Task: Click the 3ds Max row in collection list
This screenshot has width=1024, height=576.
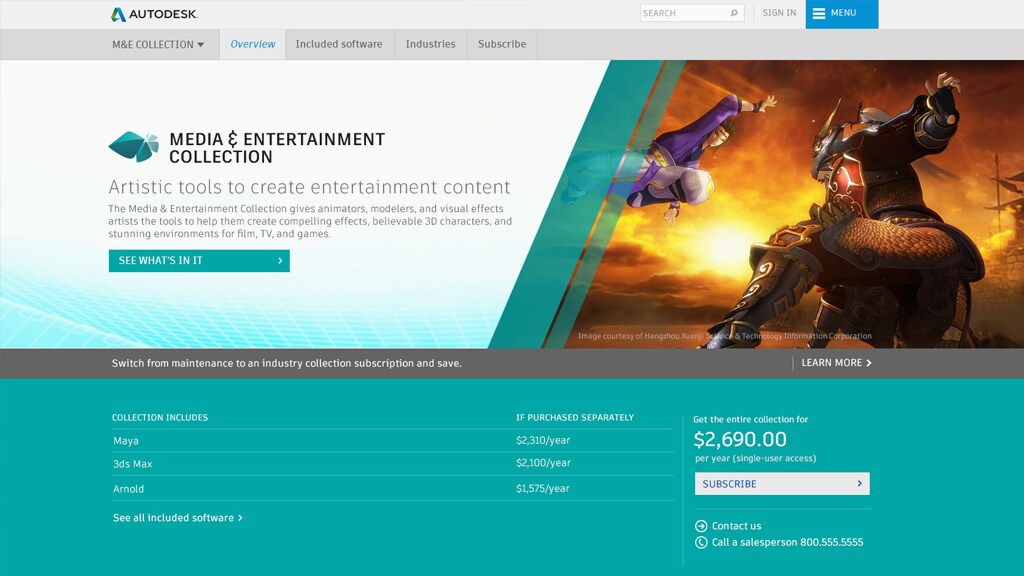Action: pos(392,464)
